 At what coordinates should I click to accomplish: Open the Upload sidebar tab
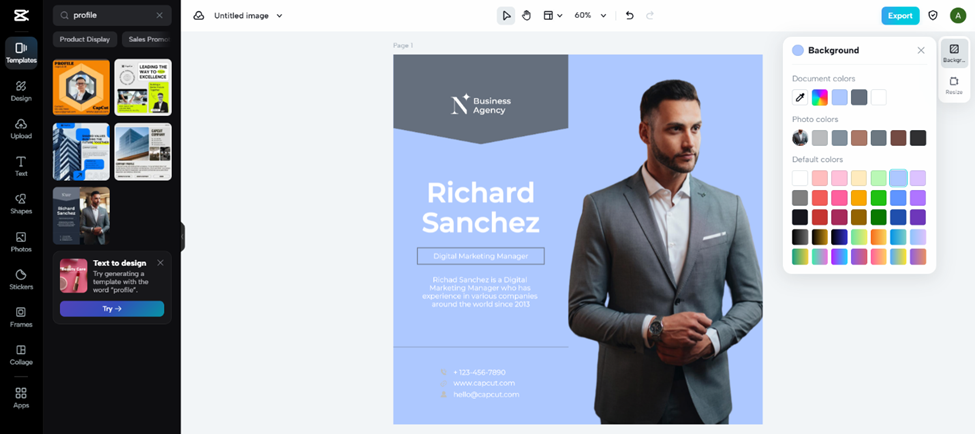[x=21, y=129]
